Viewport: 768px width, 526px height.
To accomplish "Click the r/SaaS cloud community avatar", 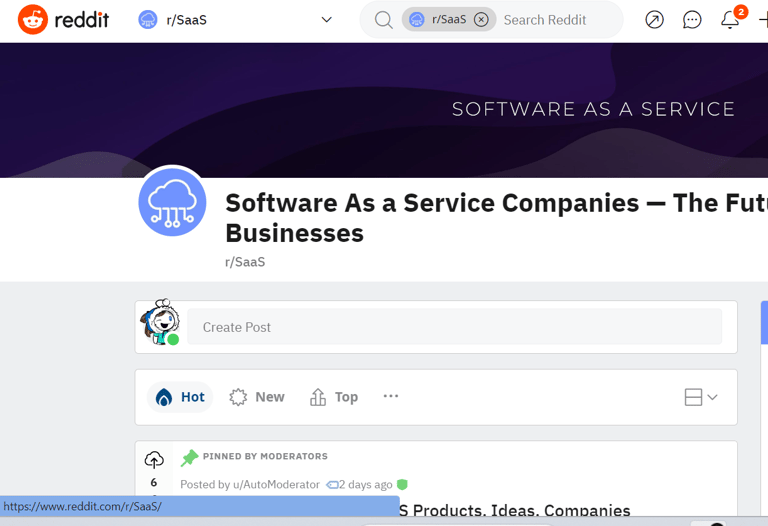I will tap(172, 202).
